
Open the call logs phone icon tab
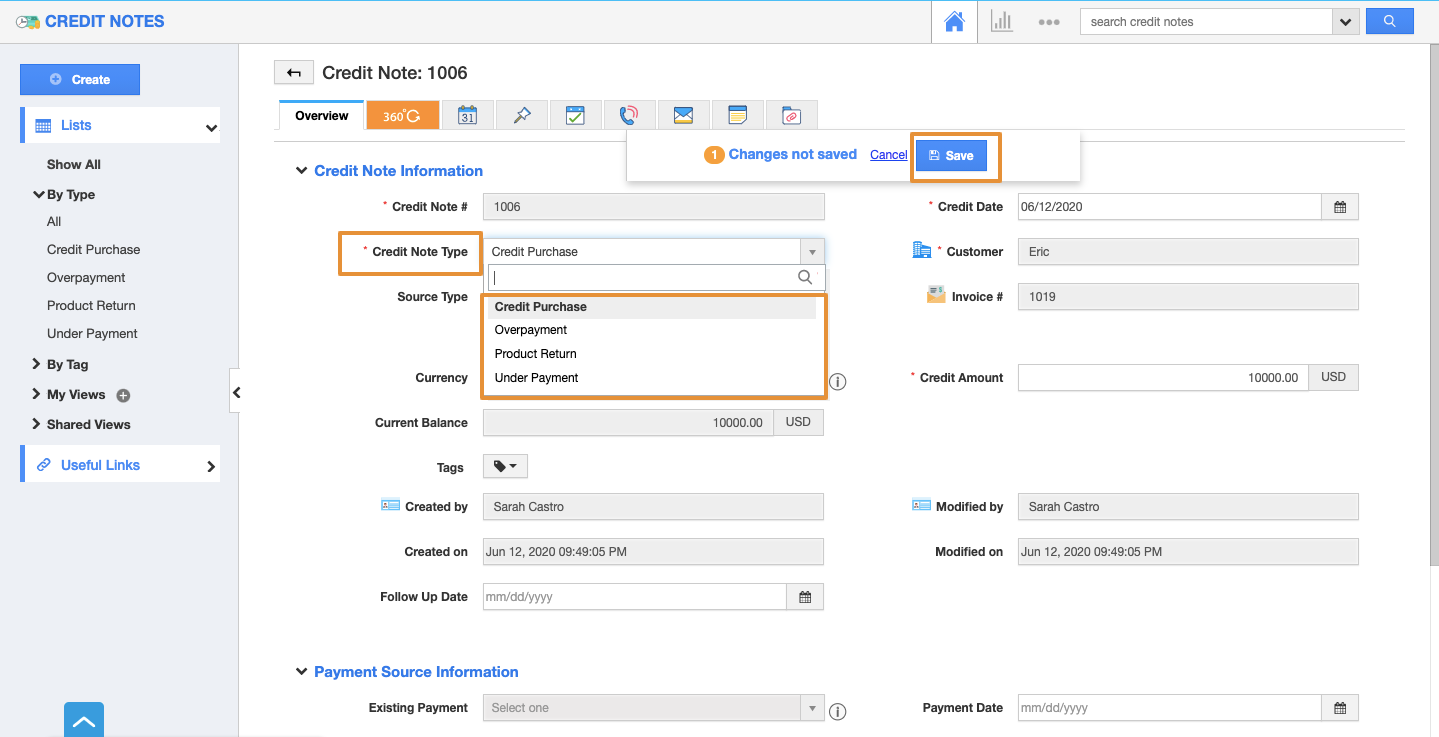pos(629,116)
